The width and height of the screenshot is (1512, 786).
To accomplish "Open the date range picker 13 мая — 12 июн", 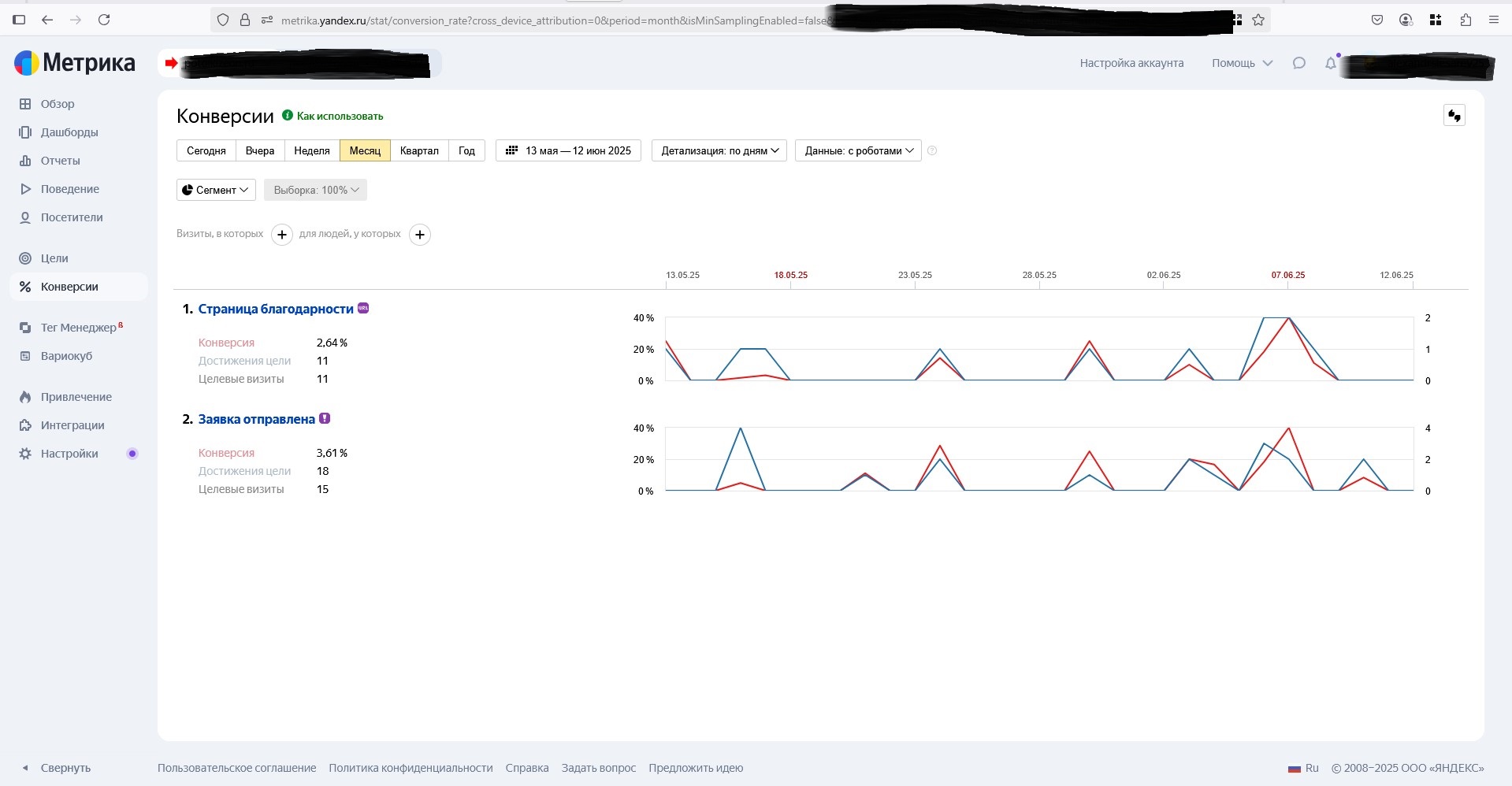I will coord(568,150).
